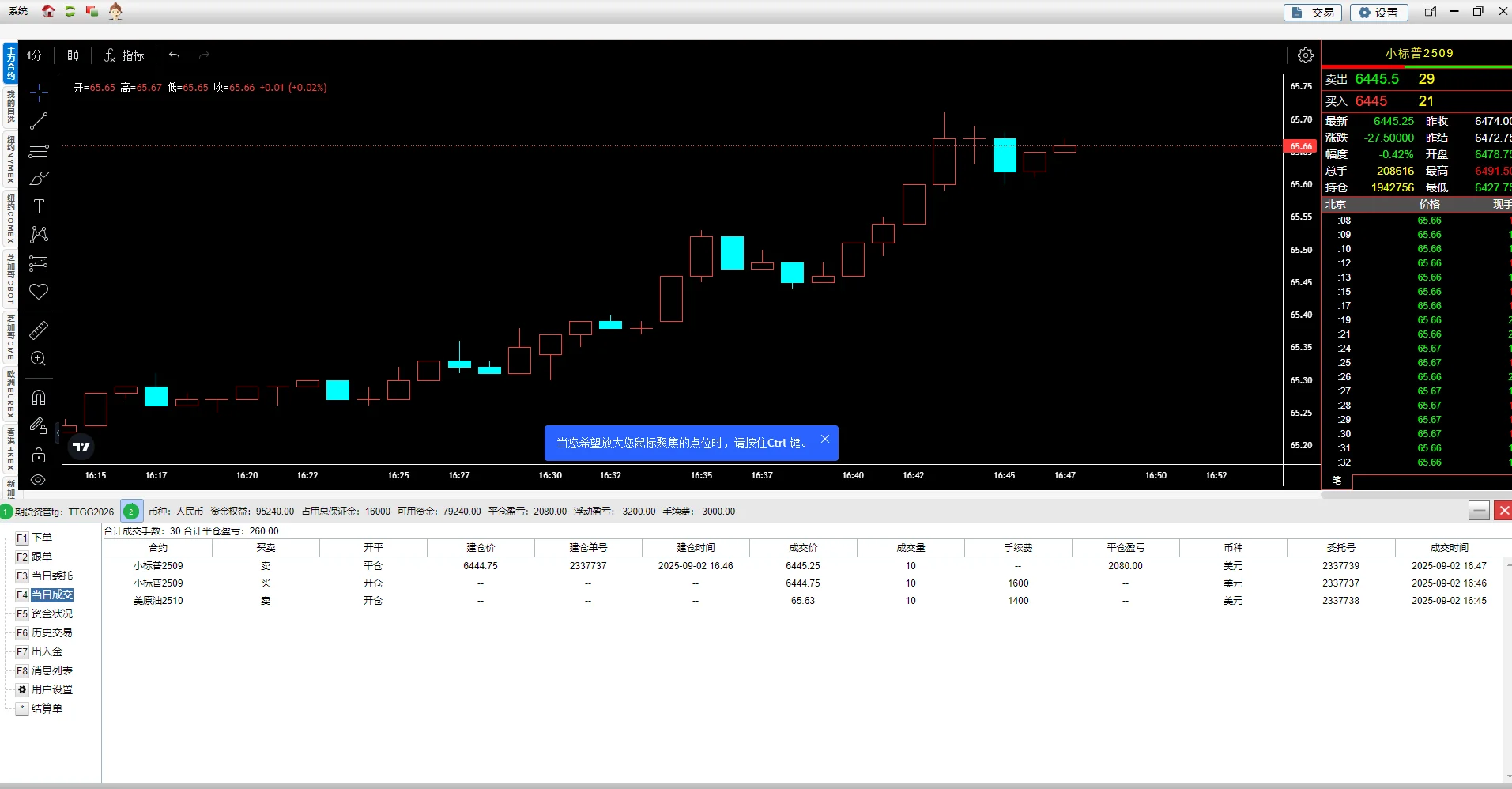Open F2 跟单 in the tree
Screen dimensions: 1512x789
[34, 557]
